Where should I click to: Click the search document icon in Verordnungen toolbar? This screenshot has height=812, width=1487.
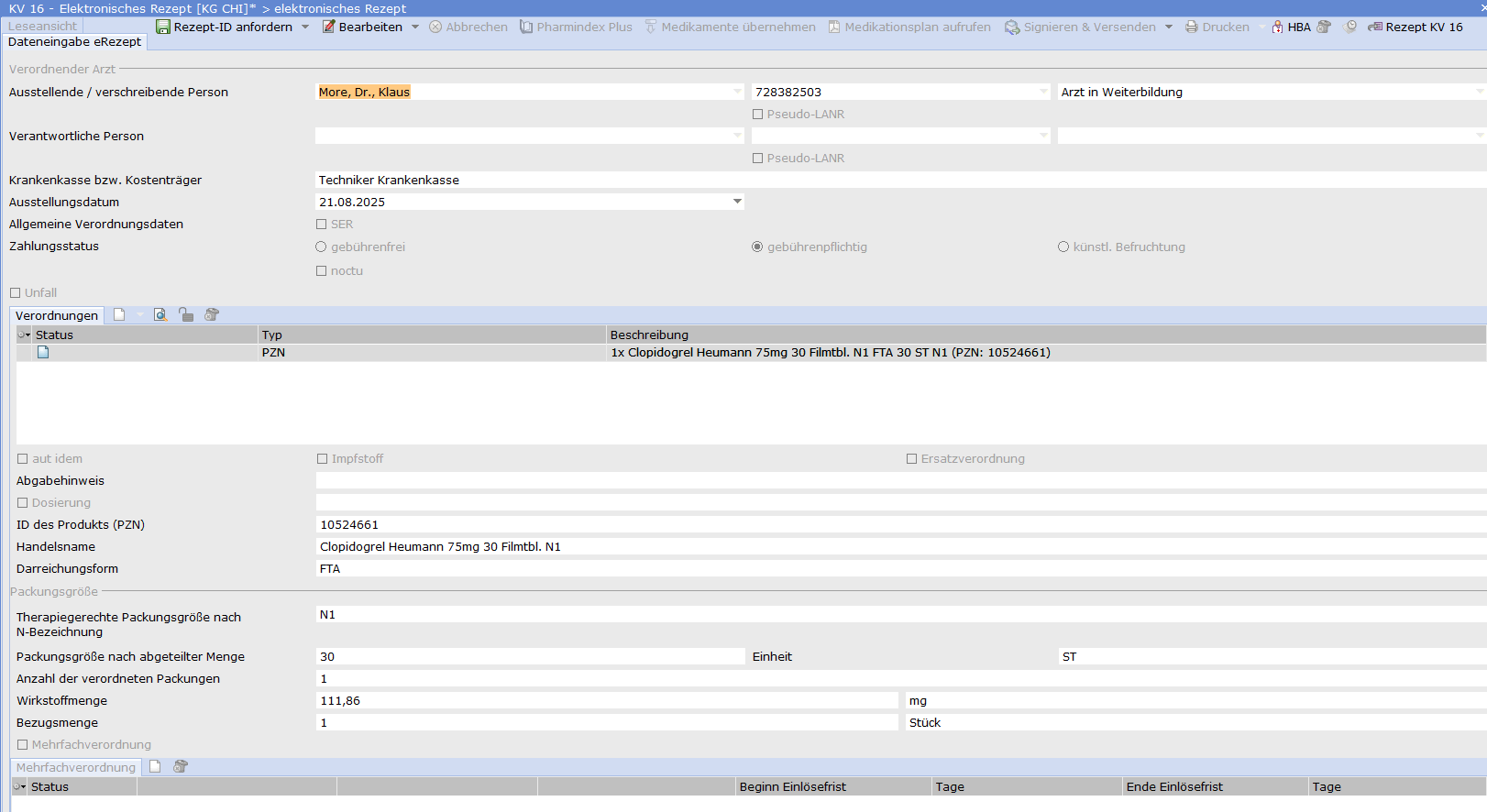tap(160, 314)
